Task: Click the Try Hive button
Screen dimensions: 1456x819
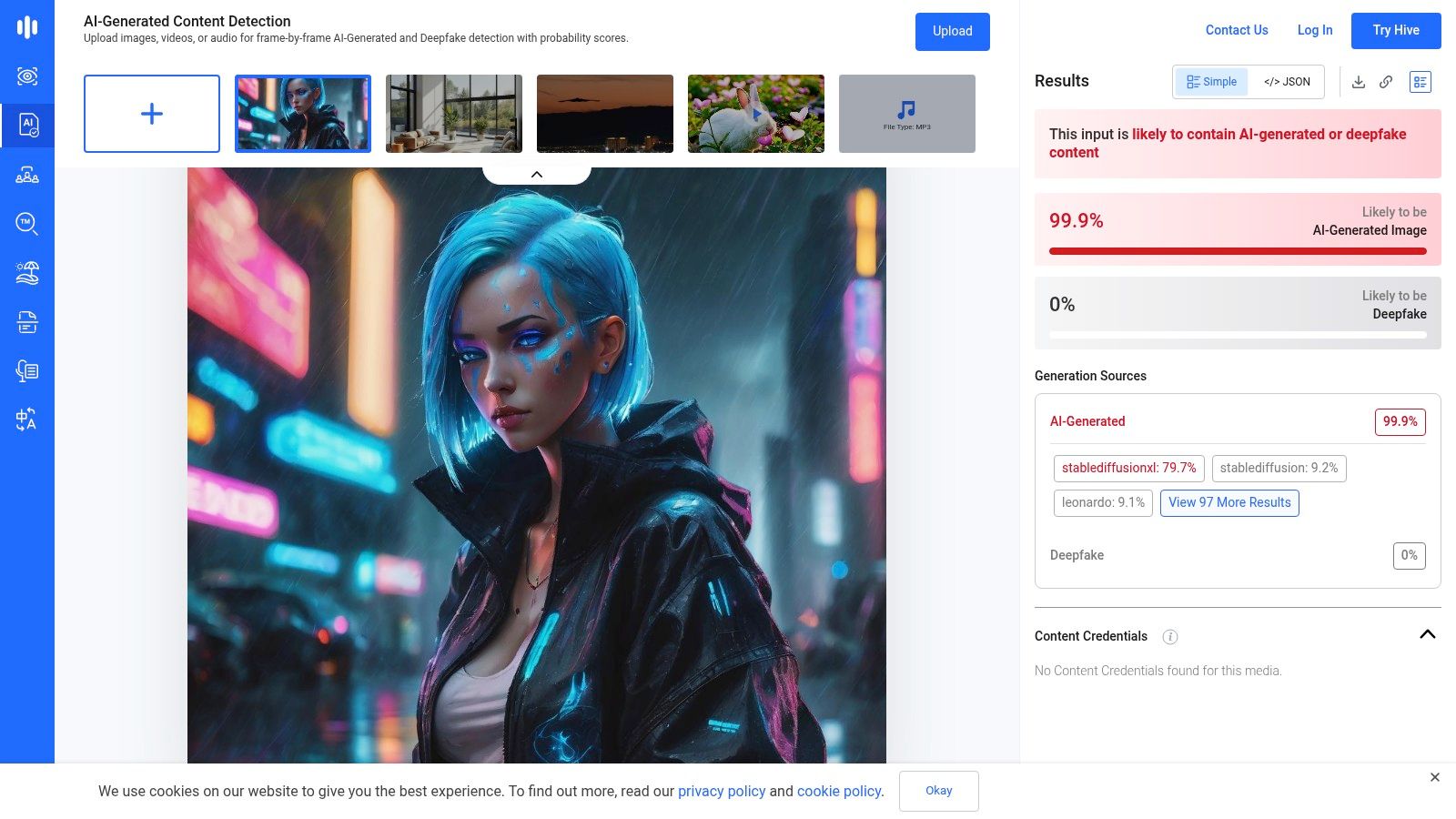Action: tap(1396, 31)
